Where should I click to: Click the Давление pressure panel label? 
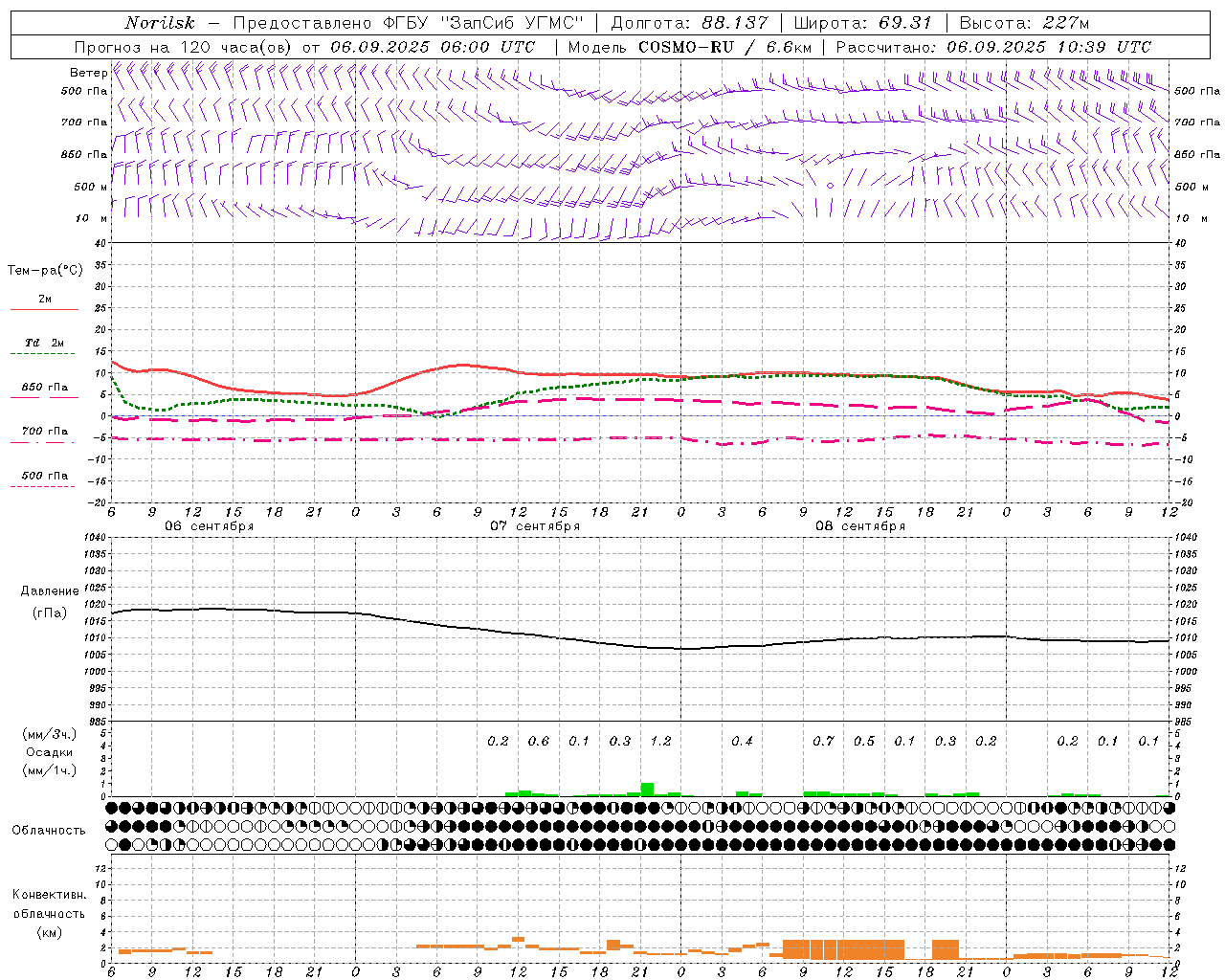click(50, 591)
